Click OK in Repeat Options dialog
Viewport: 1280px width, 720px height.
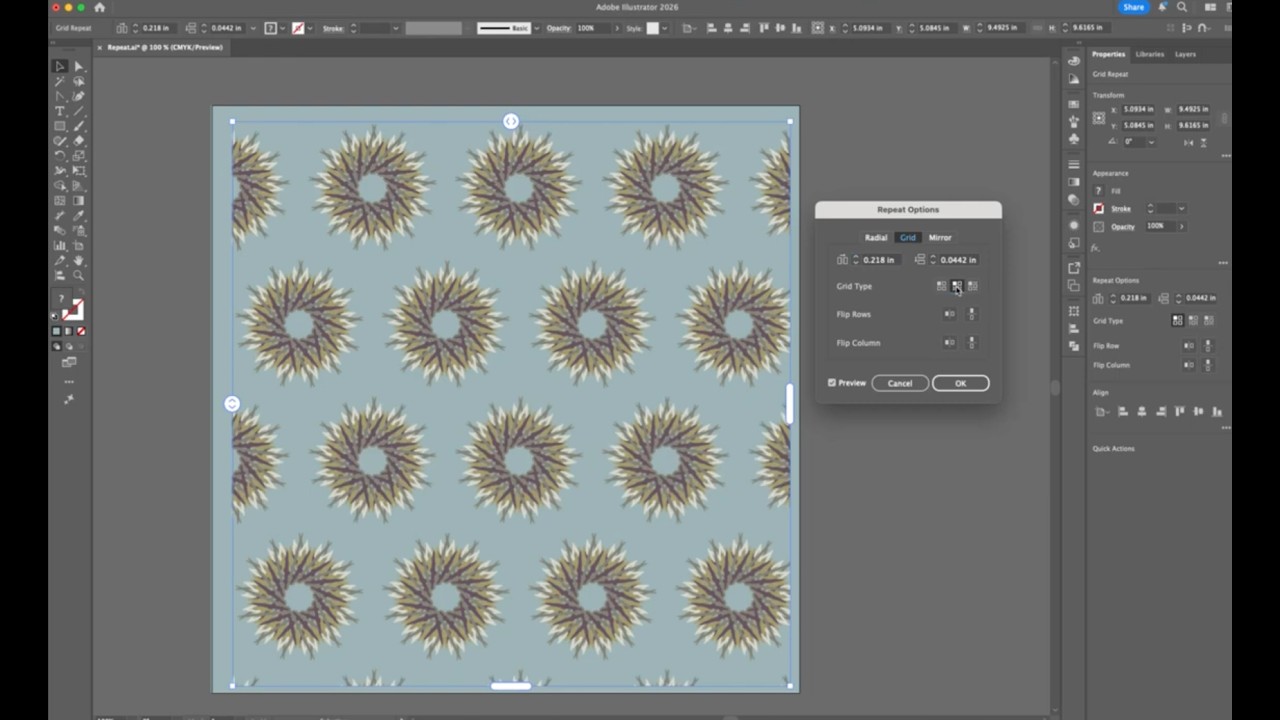[x=960, y=383]
